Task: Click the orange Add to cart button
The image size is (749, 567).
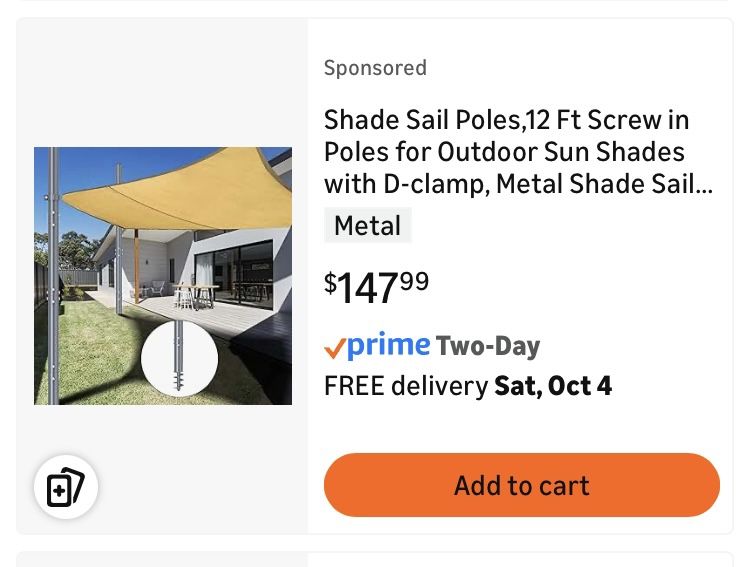Action: coord(521,485)
